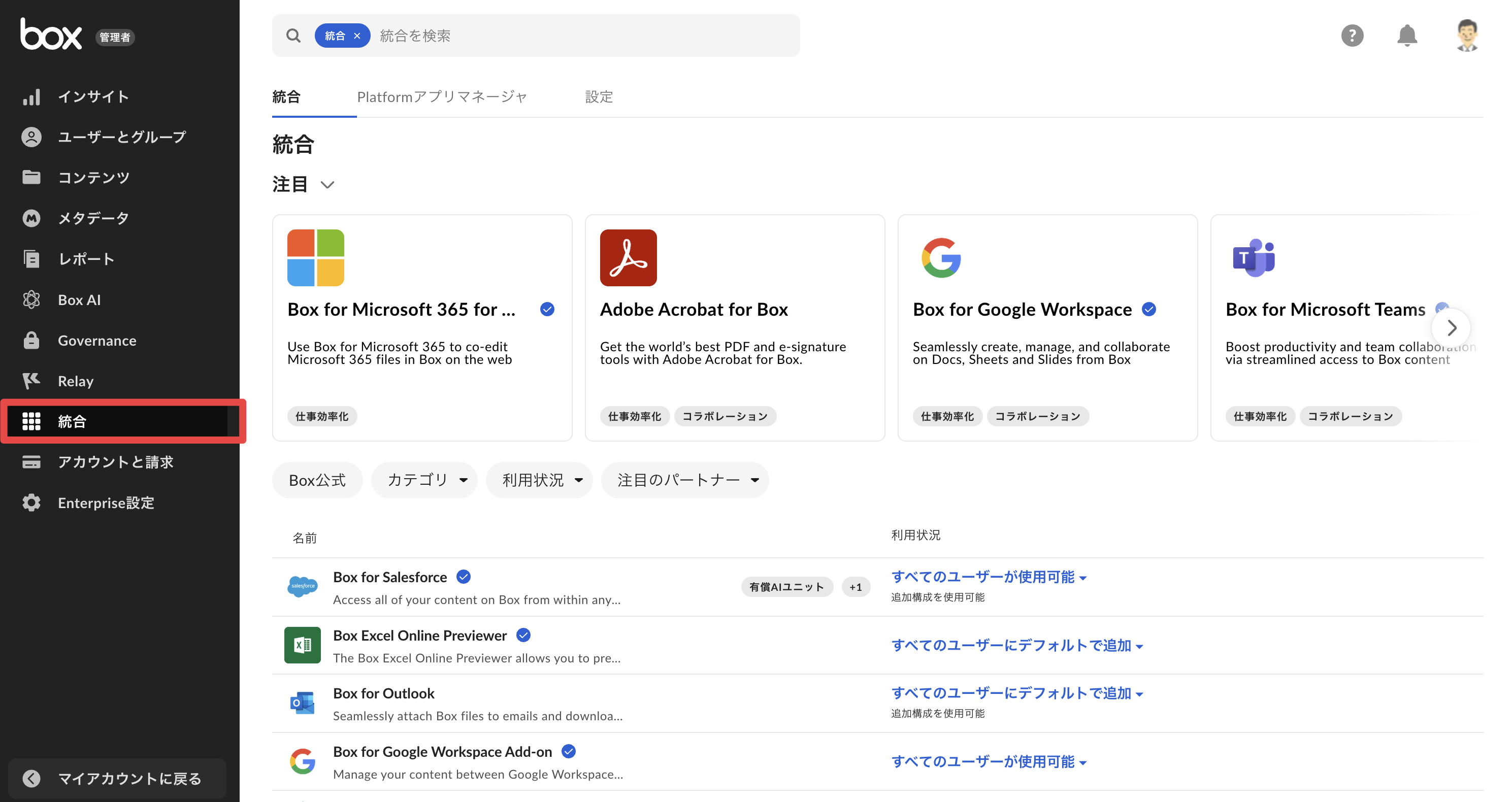Click the Box AI sidebar icon
The height and width of the screenshot is (802, 1512).
click(x=31, y=300)
